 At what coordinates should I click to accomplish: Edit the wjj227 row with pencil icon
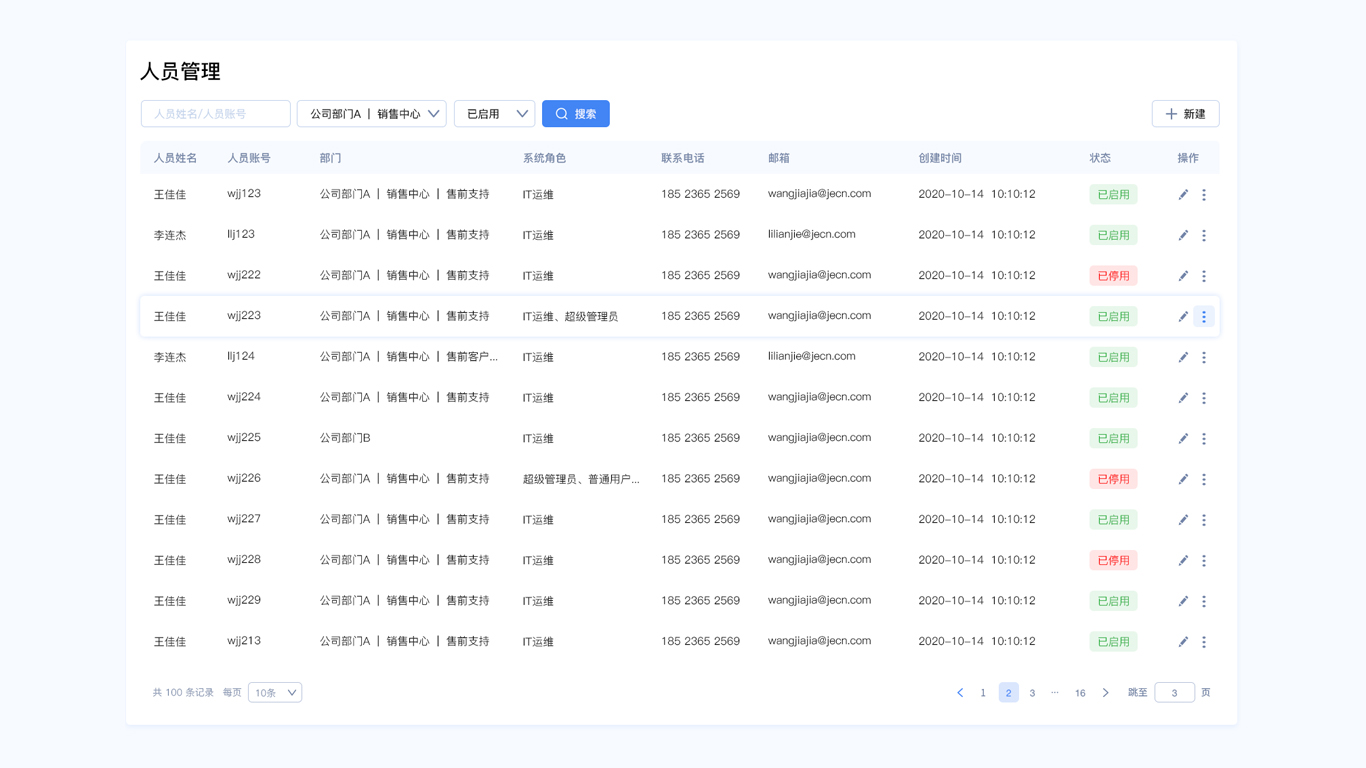(1183, 520)
